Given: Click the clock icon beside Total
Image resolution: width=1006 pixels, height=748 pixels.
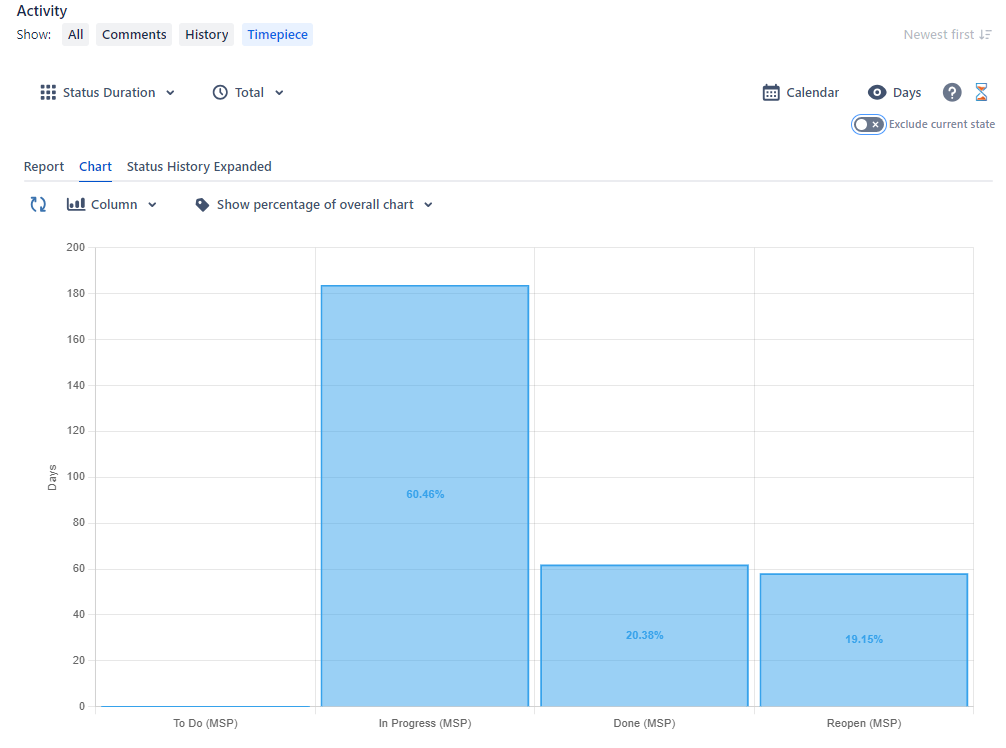Looking at the screenshot, I should [x=219, y=92].
